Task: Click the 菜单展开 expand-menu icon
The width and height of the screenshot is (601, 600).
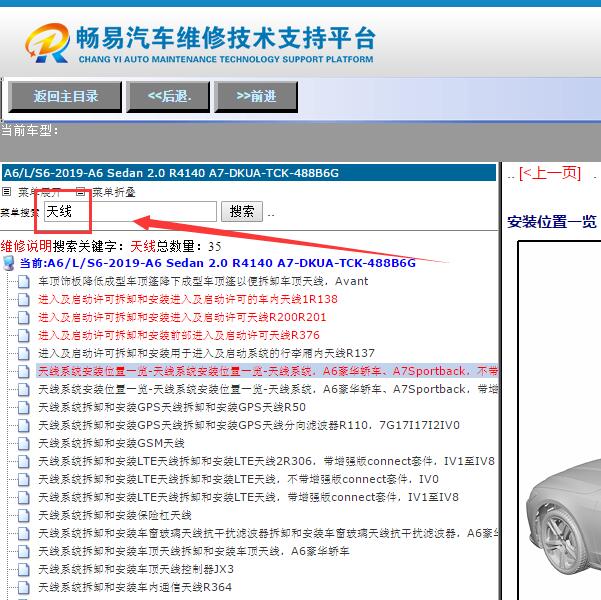Action: pos(7,191)
